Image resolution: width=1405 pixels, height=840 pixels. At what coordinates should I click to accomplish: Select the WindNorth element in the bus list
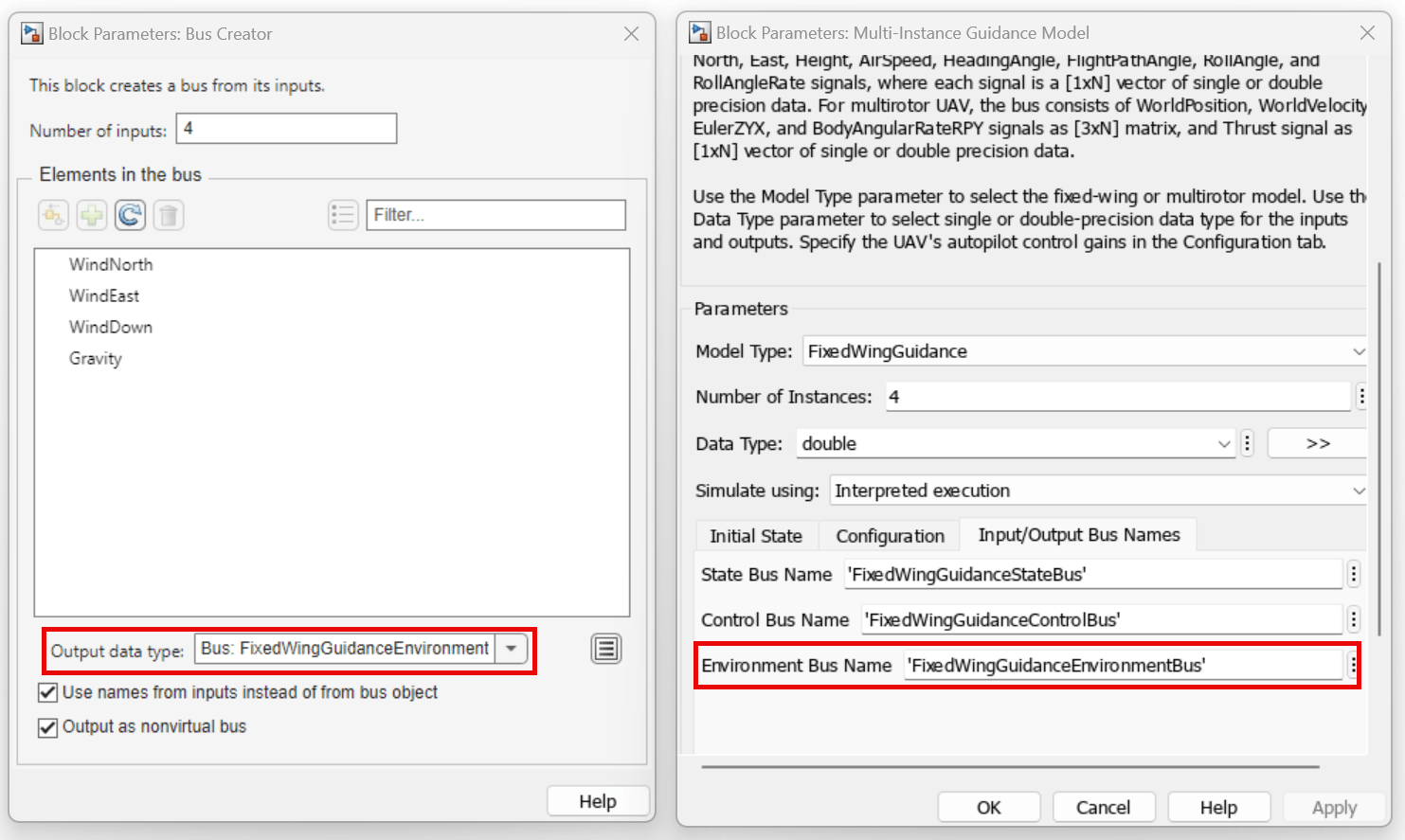tap(111, 264)
